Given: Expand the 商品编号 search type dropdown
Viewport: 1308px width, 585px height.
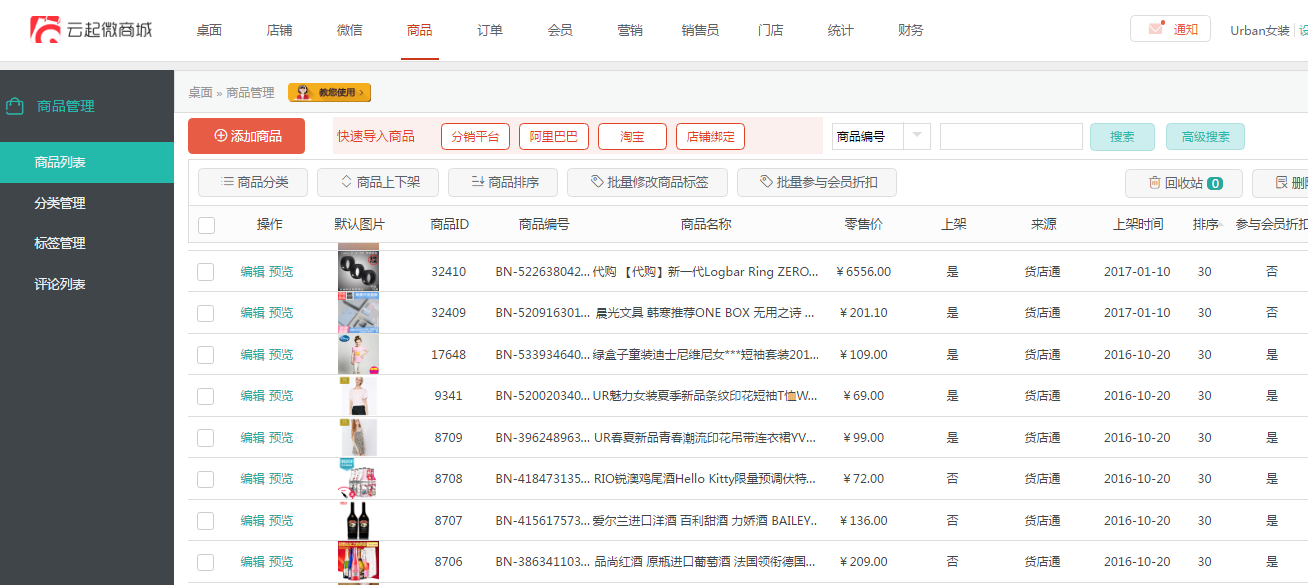Looking at the screenshot, I should coord(917,136).
